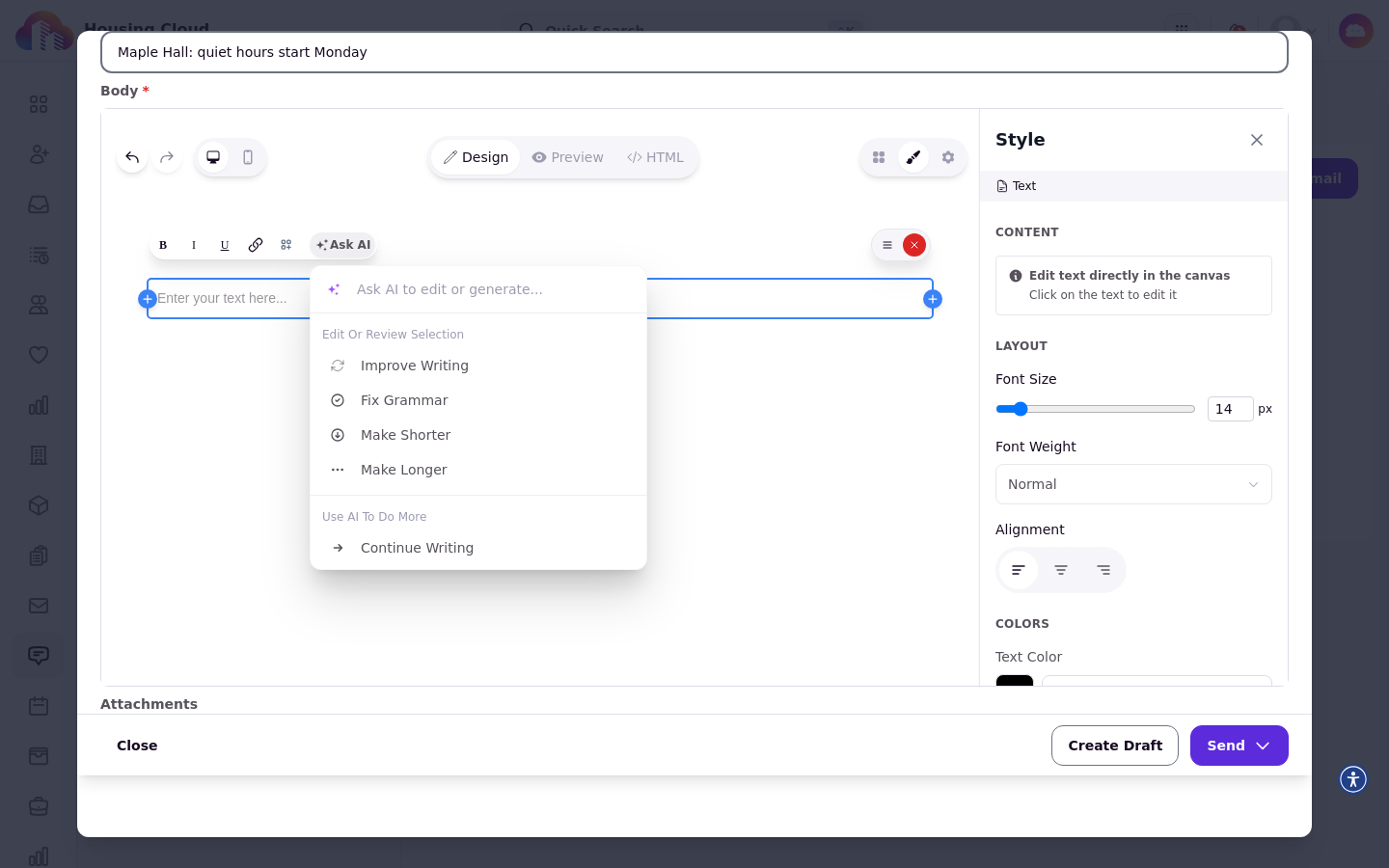Close the Style panel
This screenshot has height=868, width=1389.
1257,140
